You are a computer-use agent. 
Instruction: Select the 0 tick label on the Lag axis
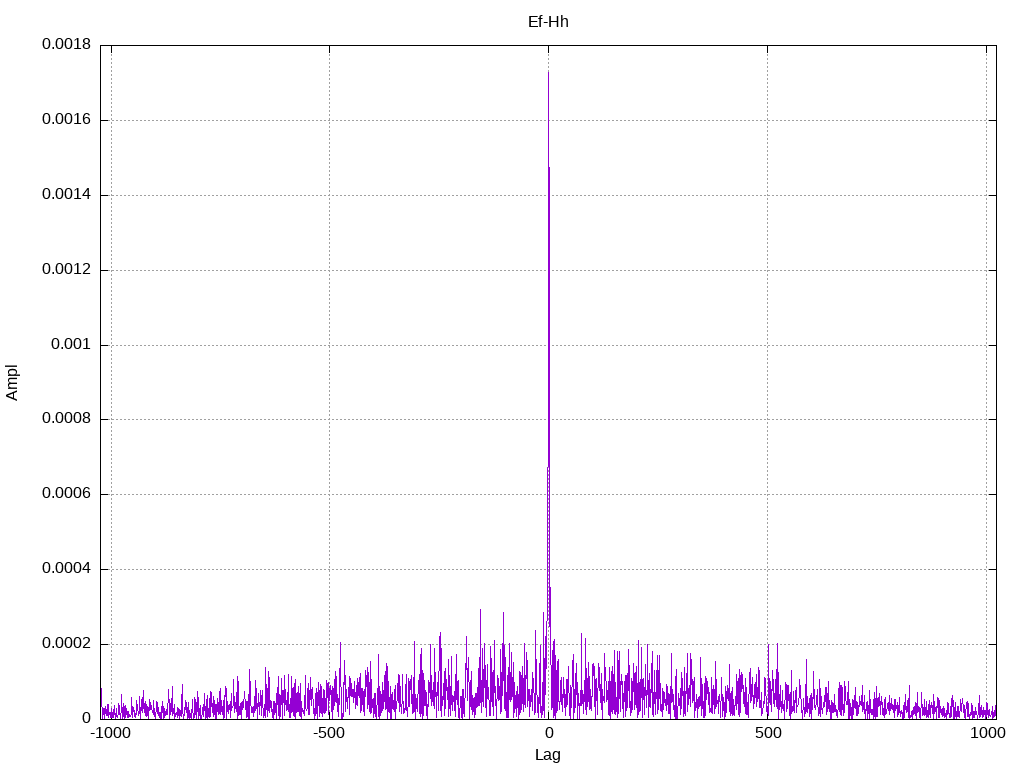coord(549,733)
